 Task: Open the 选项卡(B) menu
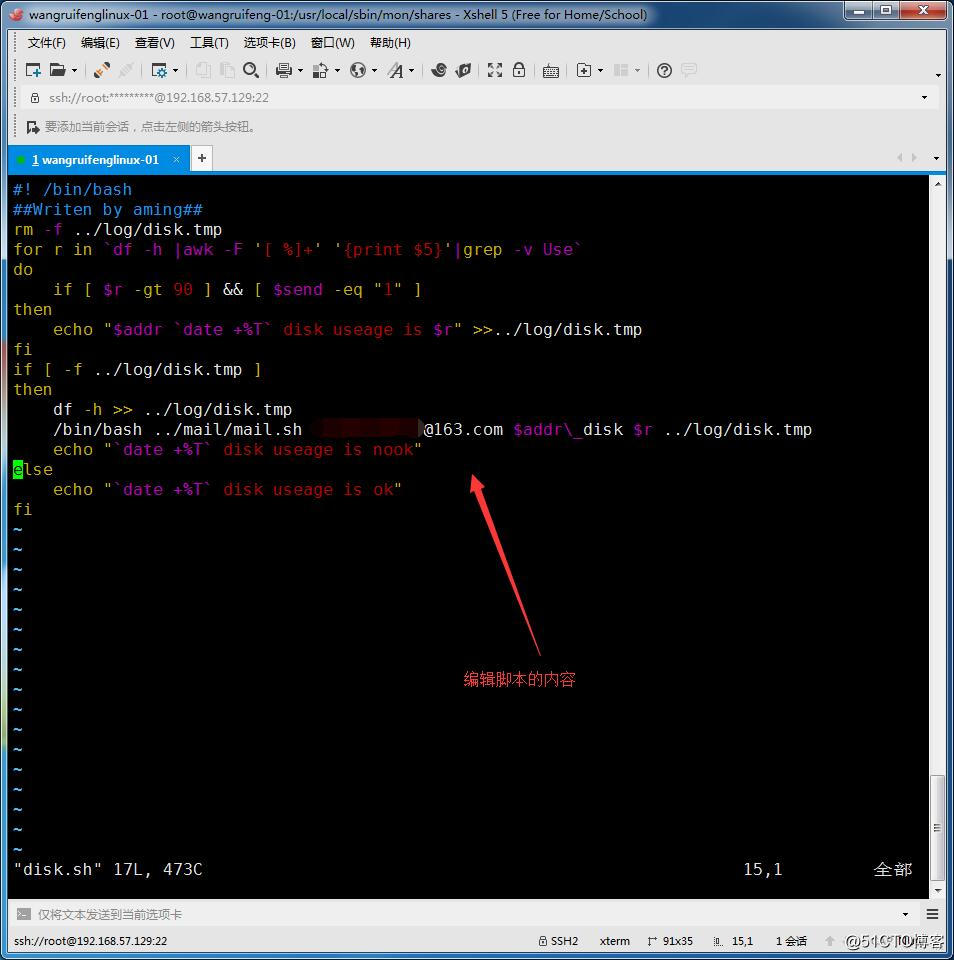[269, 43]
